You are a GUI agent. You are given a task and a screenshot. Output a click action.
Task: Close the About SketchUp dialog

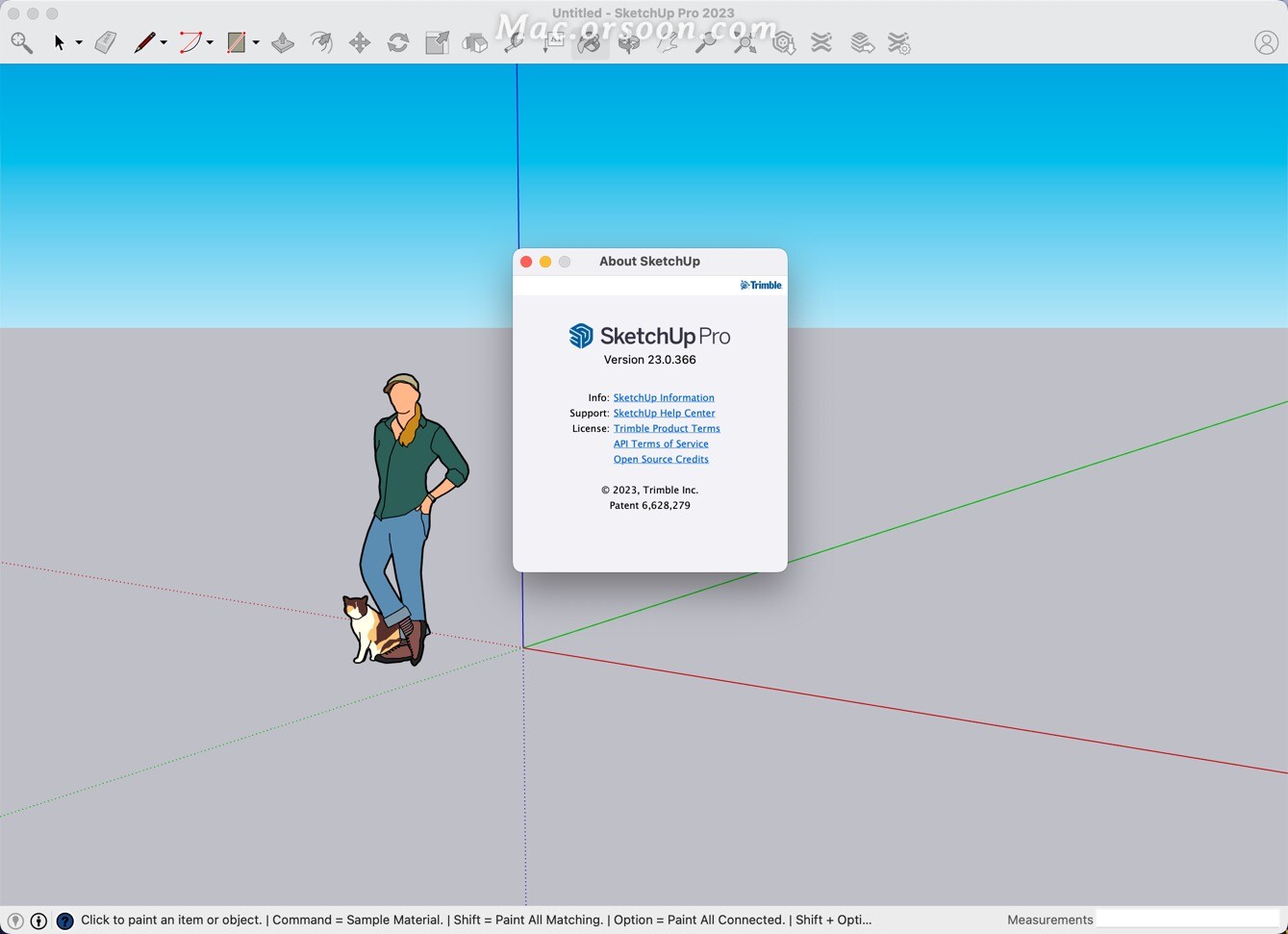point(526,262)
